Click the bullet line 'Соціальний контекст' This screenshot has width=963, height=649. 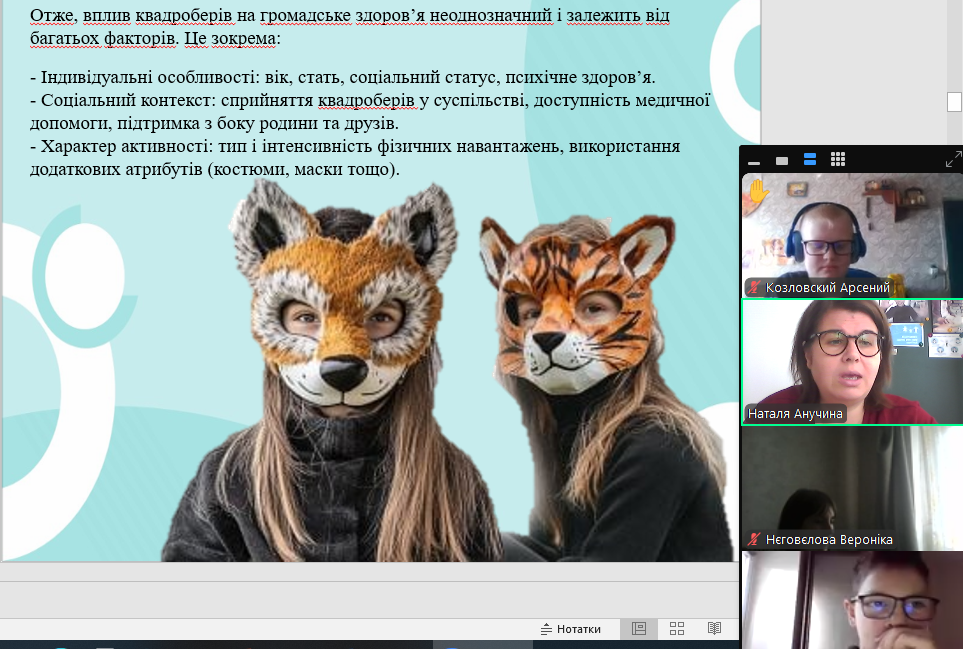(370, 100)
